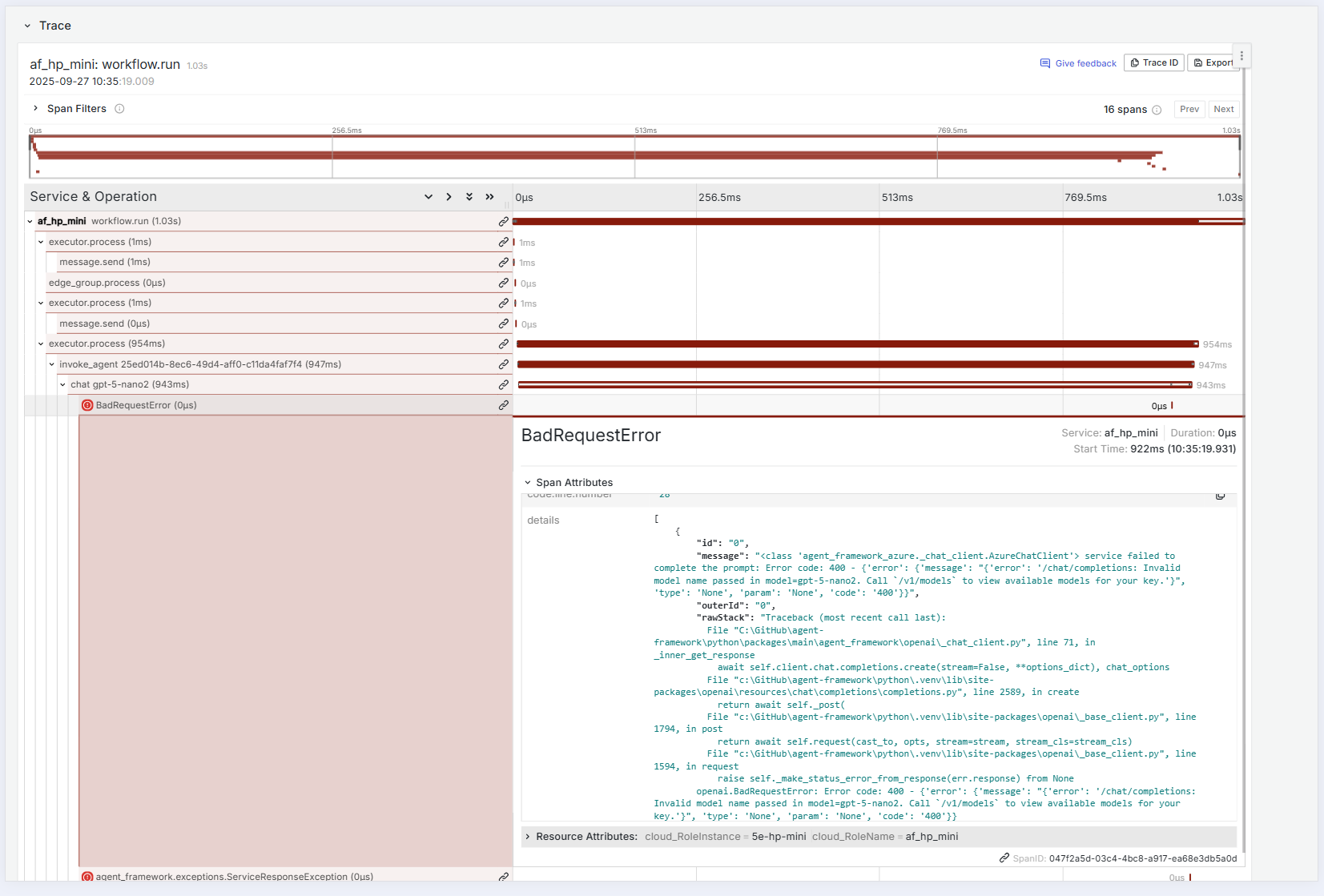Viewport: 1324px width, 896px height.
Task: Collapse the second executor.process (1ms) span
Action: [42, 303]
